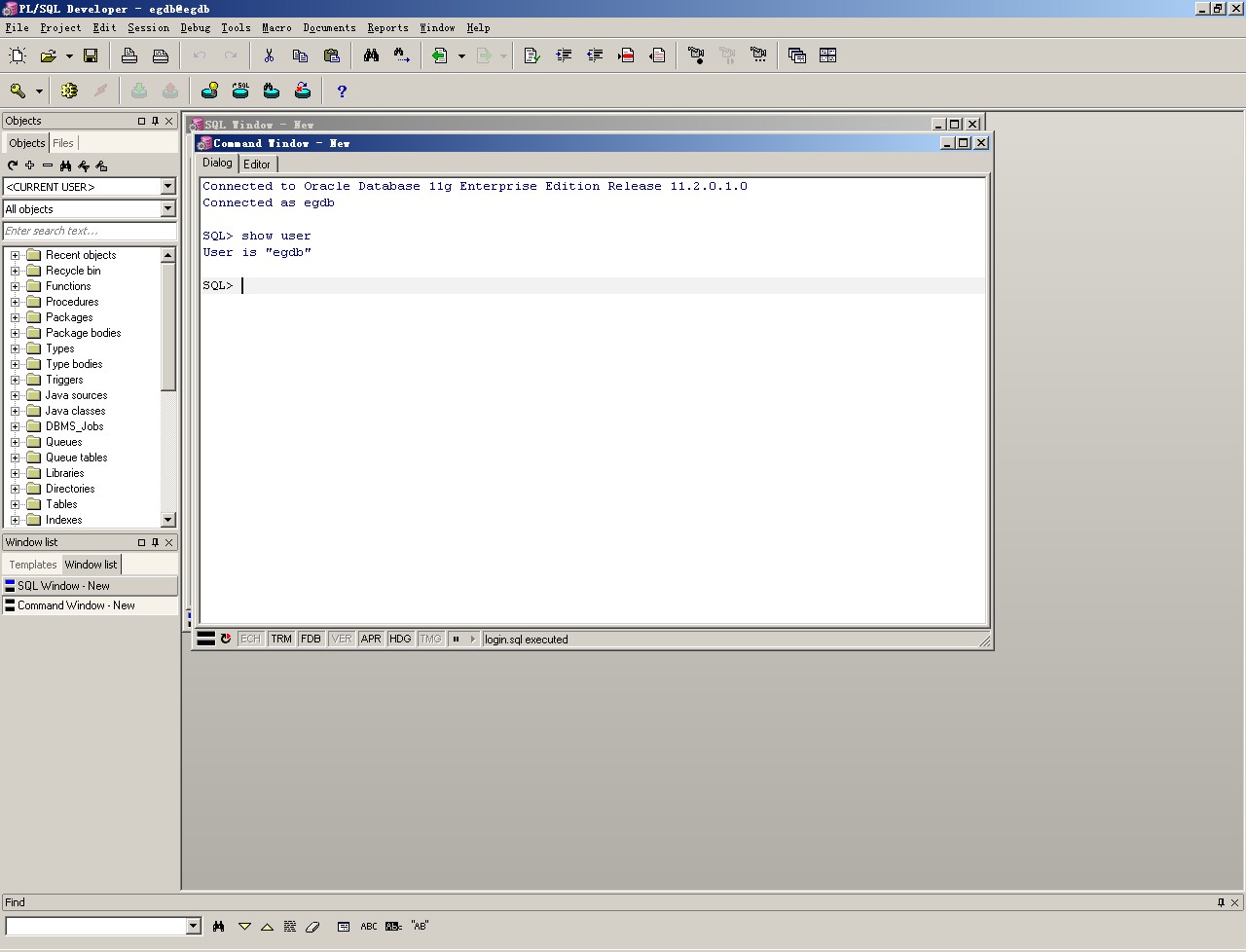Open the <CURRENT USER> dropdown
The height and width of the screenshot is (952, 1246).
pyautogui.click(x=167, y=186)
